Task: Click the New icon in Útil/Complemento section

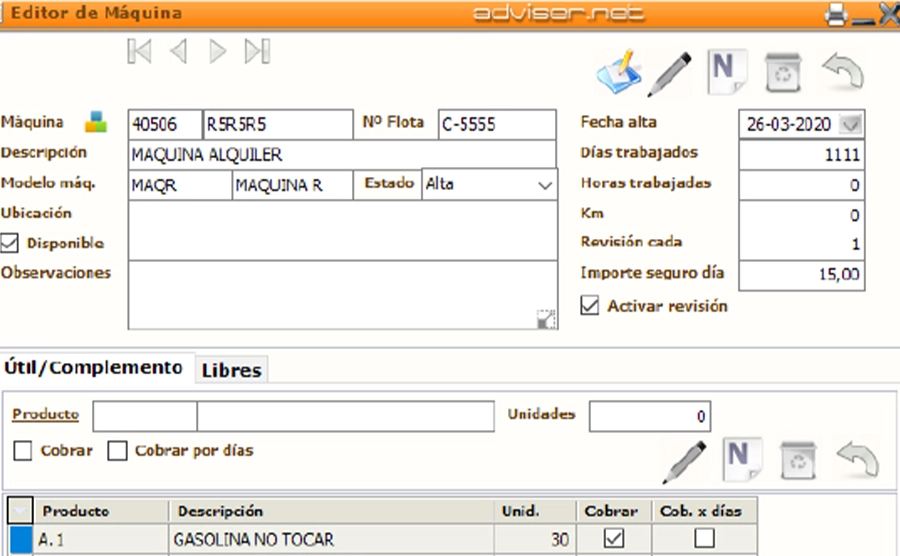Action: tap(739, 458)
